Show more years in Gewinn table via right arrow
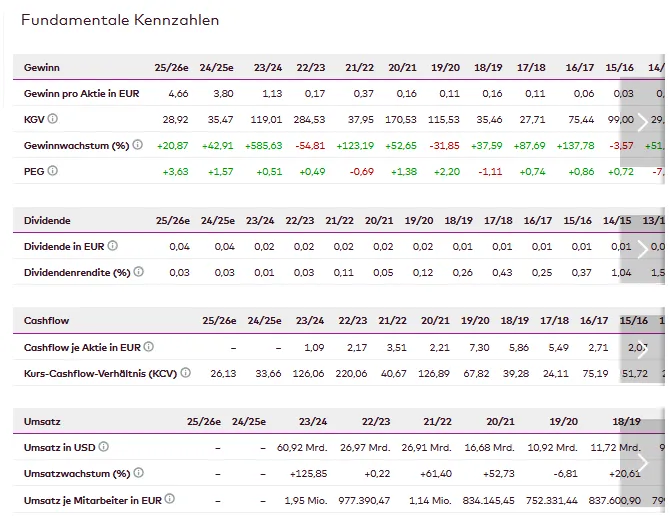Viewport: 670px width, 516px height. pyautogui.click(x=642, y=122)
